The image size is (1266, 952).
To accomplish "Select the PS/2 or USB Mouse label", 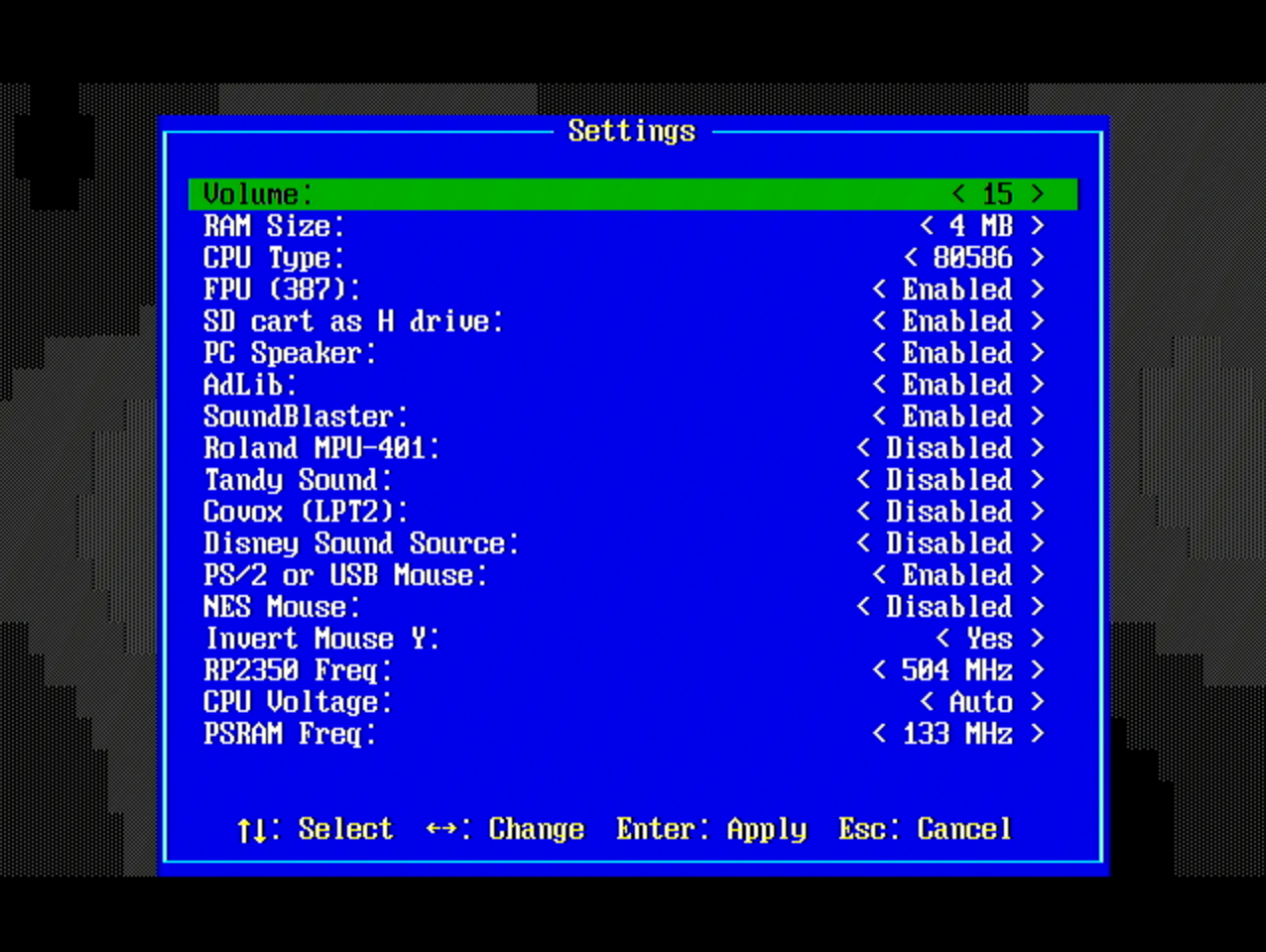I will (345, 575).
